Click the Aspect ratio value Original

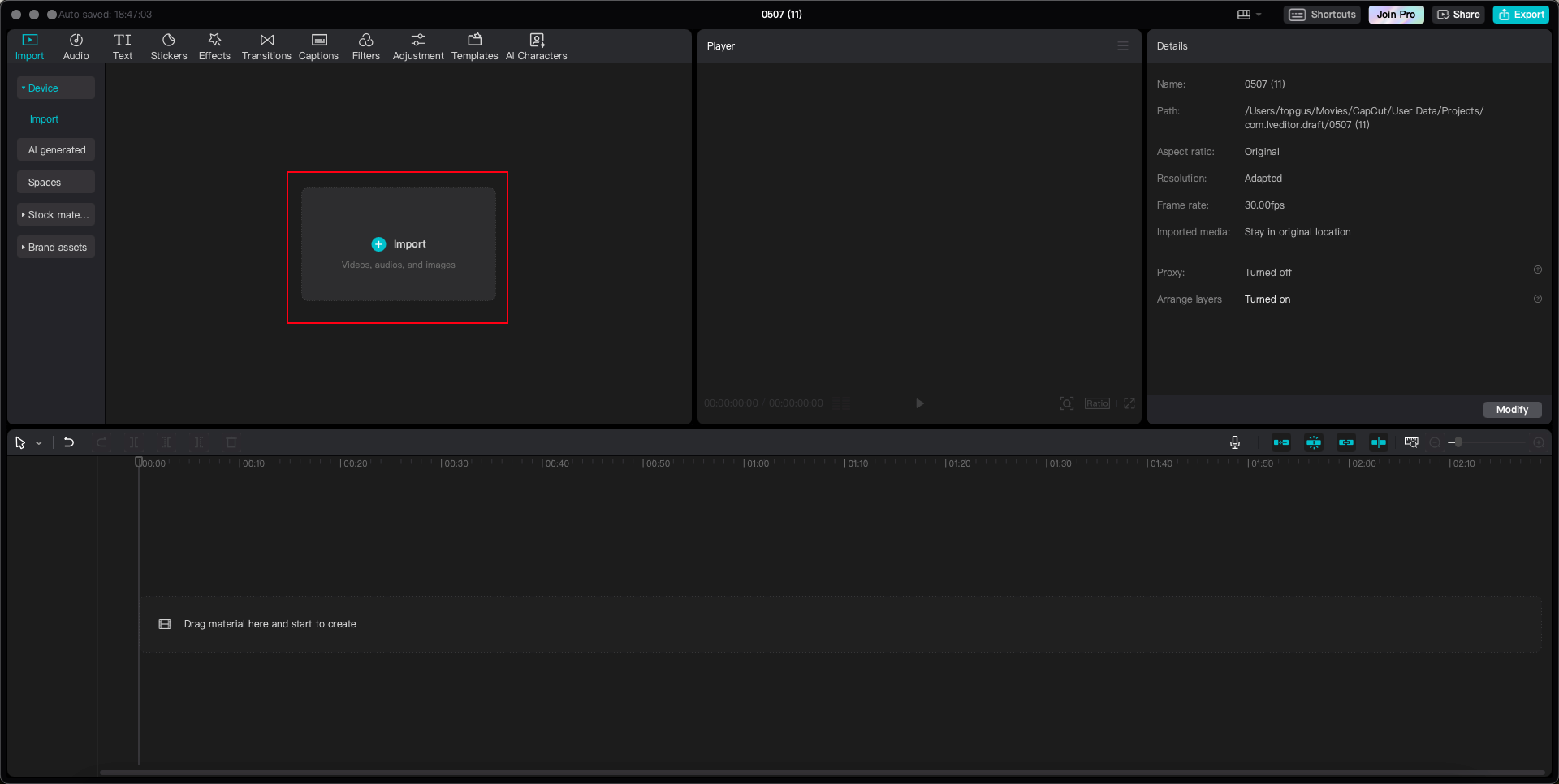[1262, 152]
